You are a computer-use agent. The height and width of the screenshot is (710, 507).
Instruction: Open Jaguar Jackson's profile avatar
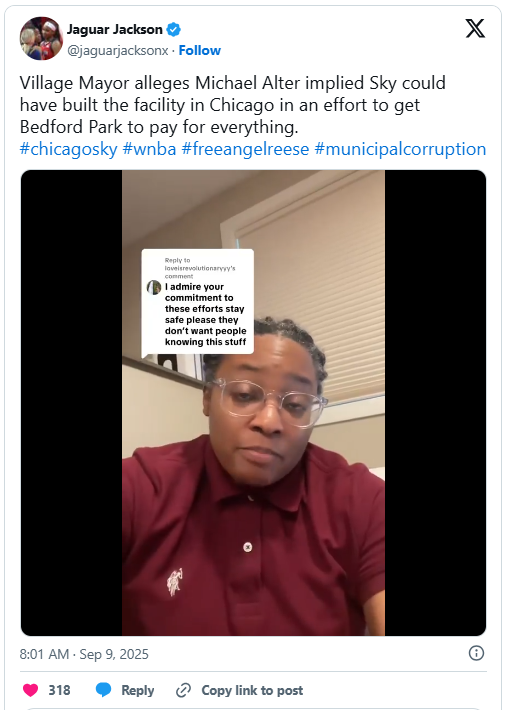(41, 38)
